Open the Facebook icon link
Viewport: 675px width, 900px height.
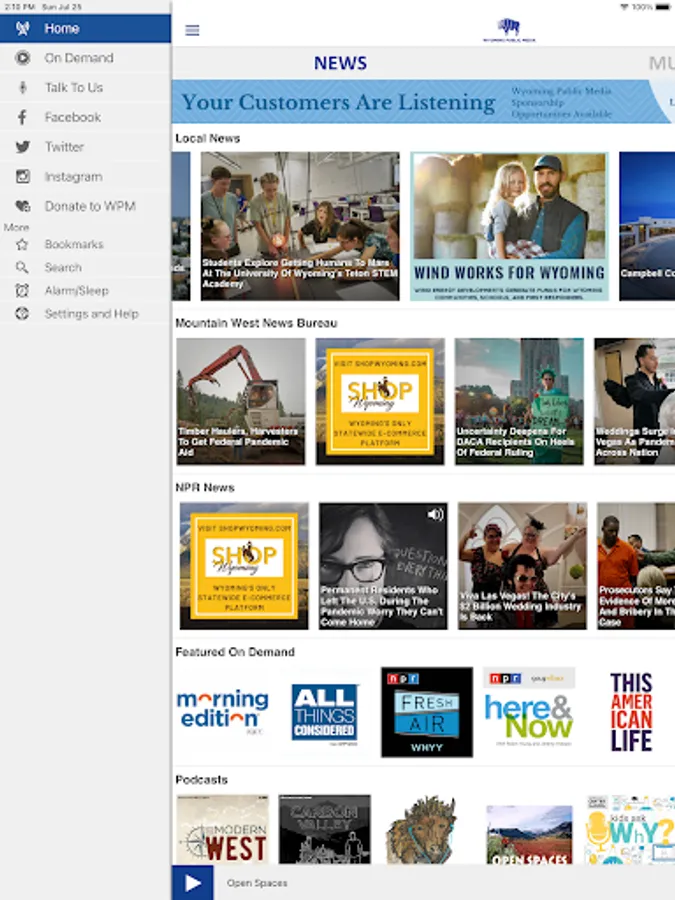(22, 117)
